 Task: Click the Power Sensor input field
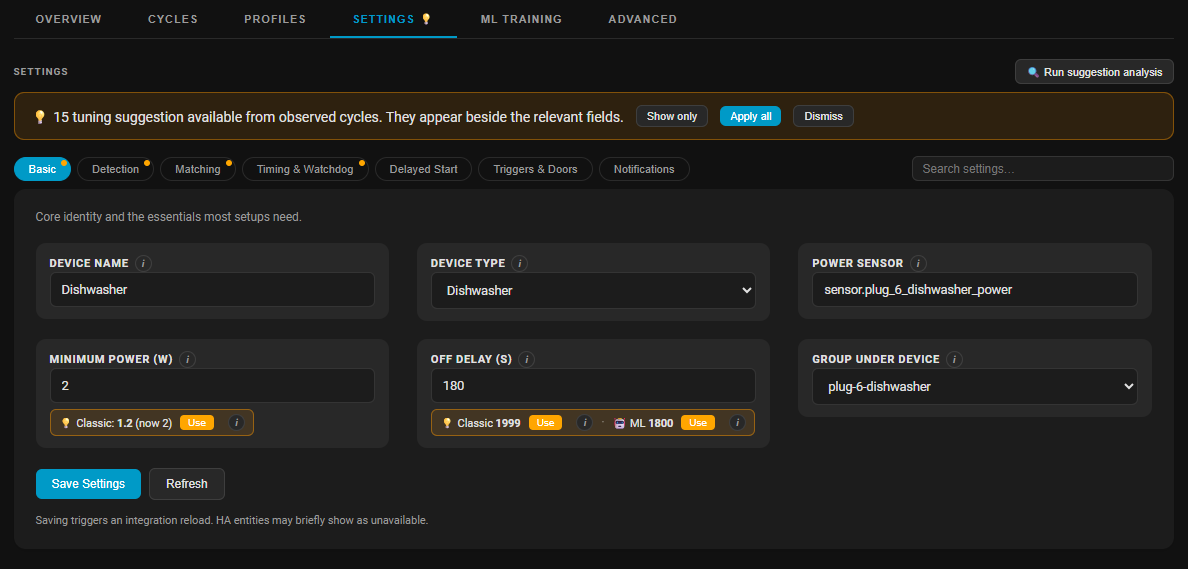tap(974, 289)
